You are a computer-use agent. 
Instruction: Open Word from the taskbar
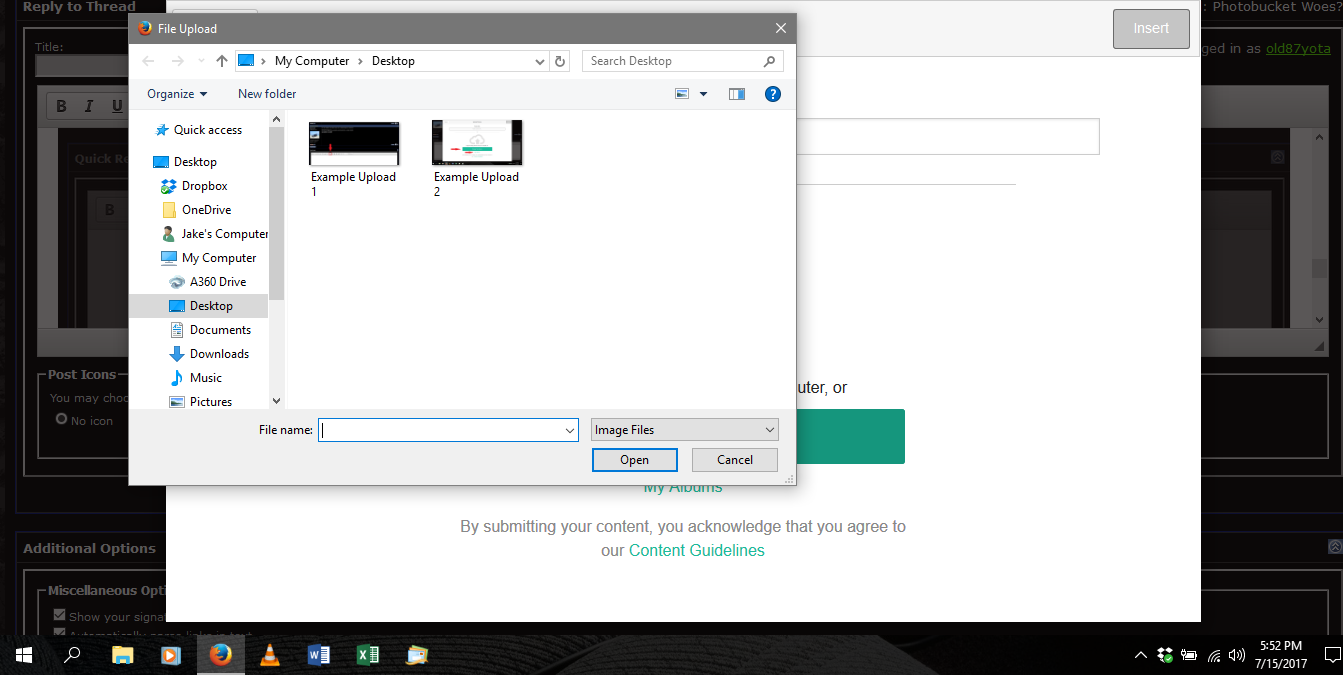tap(319, 655)
